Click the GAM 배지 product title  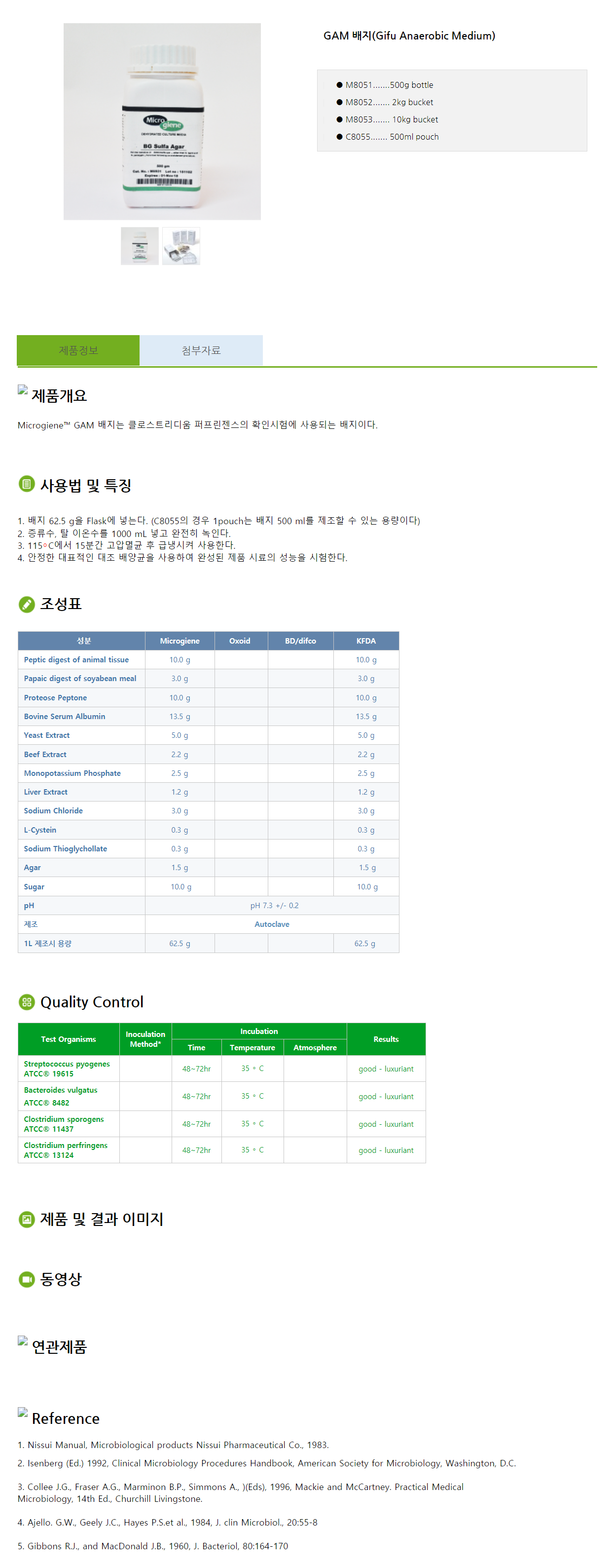click(409, 36)
